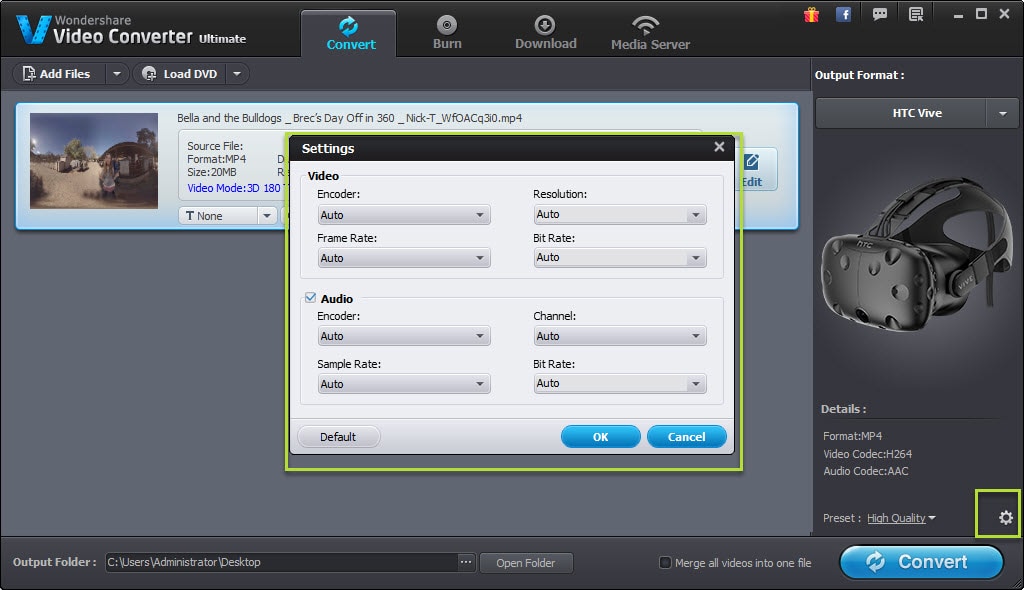Screen dimensions: 1024x590
Task: Click the big Convert button
Action: (921, 562)
